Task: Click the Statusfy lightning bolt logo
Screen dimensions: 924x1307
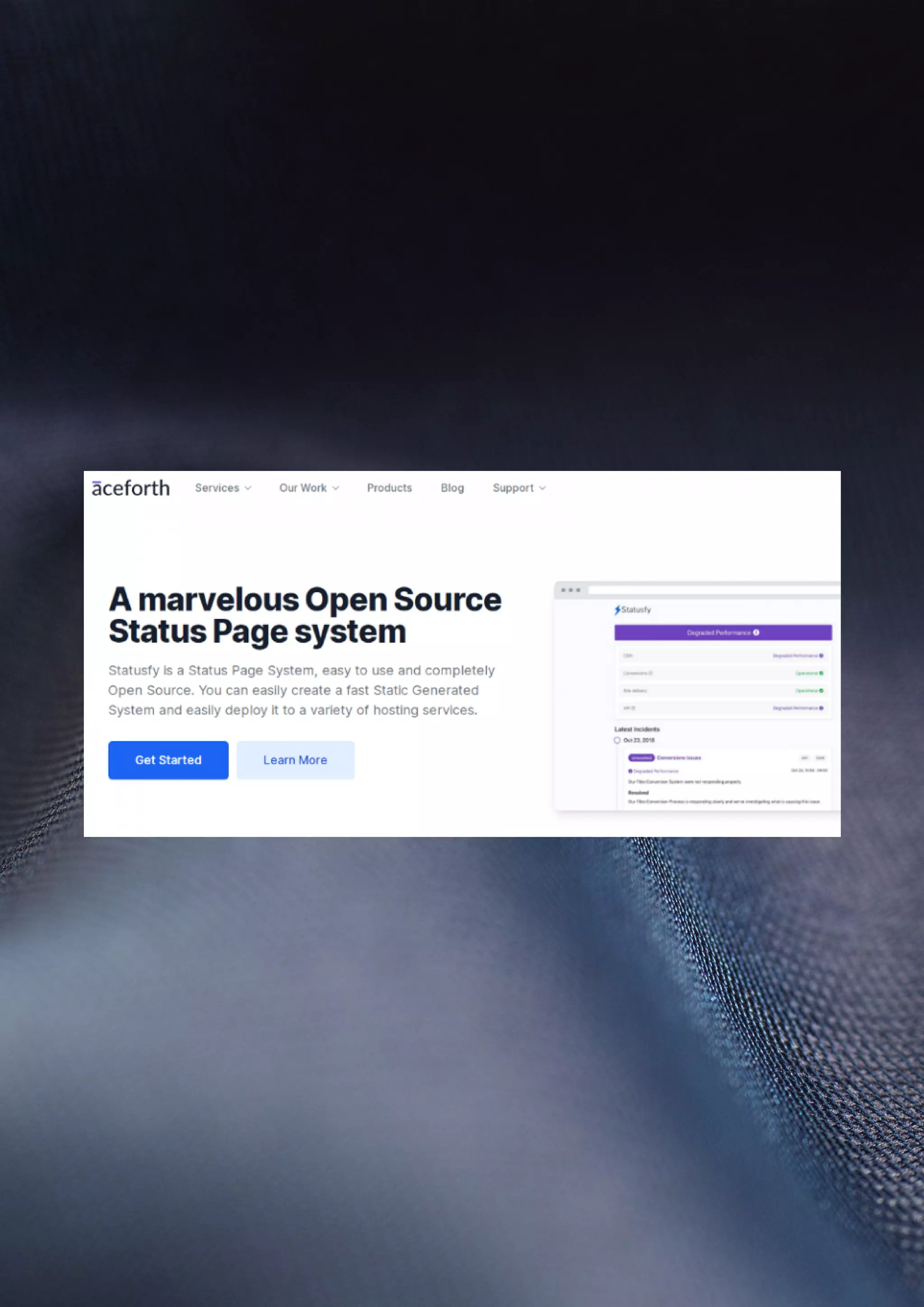Action: click(617, 610)
